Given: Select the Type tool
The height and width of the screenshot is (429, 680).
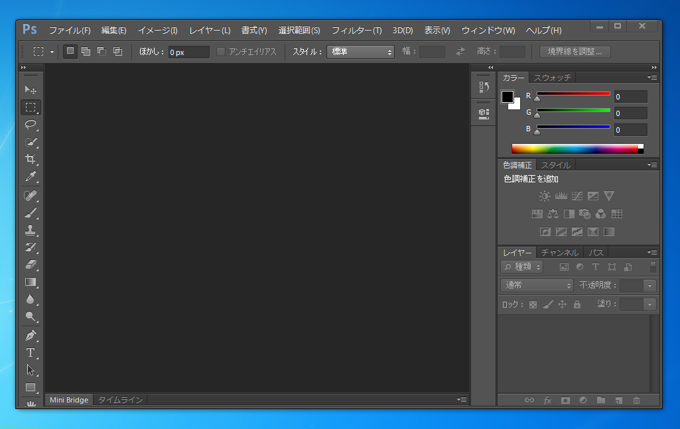Looking at the screenshot, I should [x=30, y=353].
